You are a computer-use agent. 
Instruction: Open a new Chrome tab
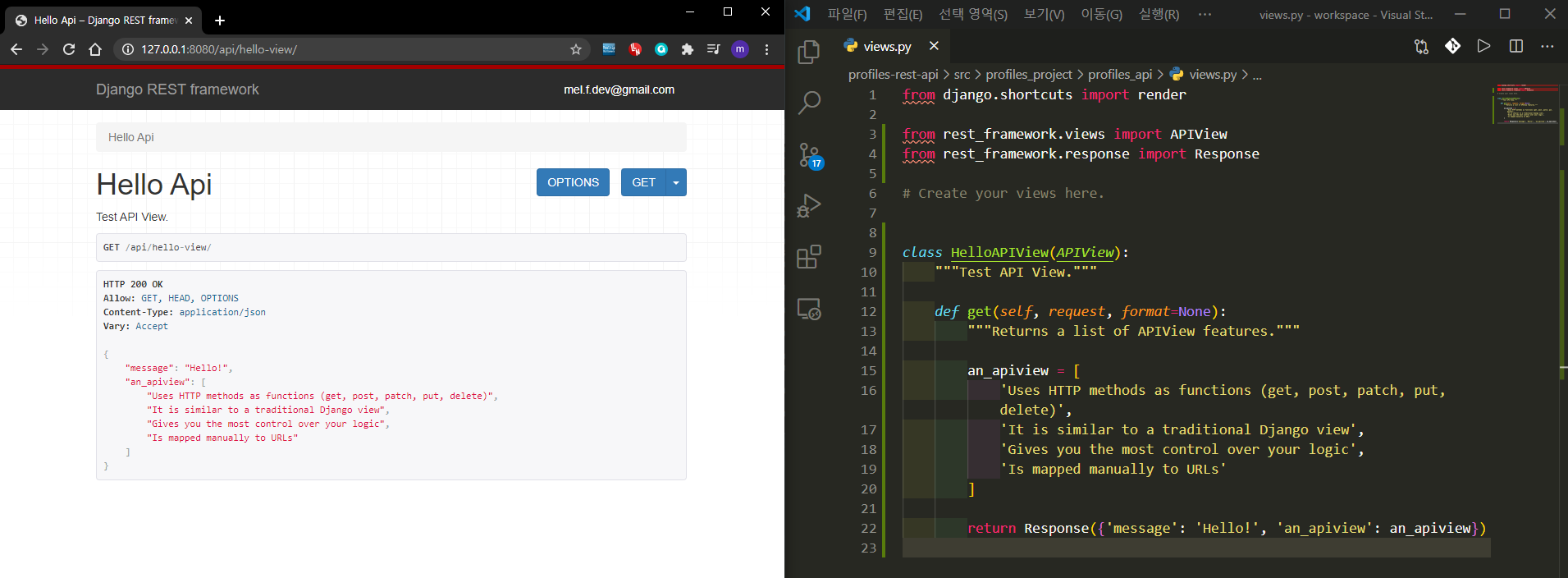point(220,21)
